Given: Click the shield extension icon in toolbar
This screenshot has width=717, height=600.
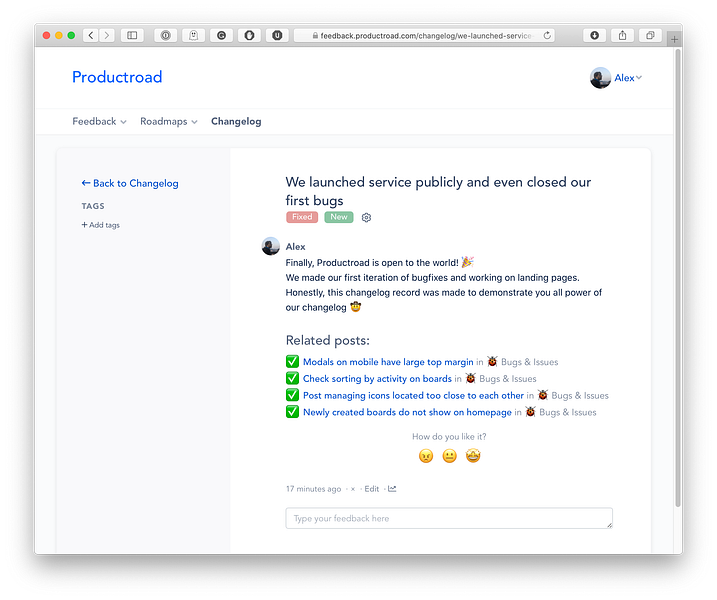Looking at the screenshot, I should coord(249,35).
